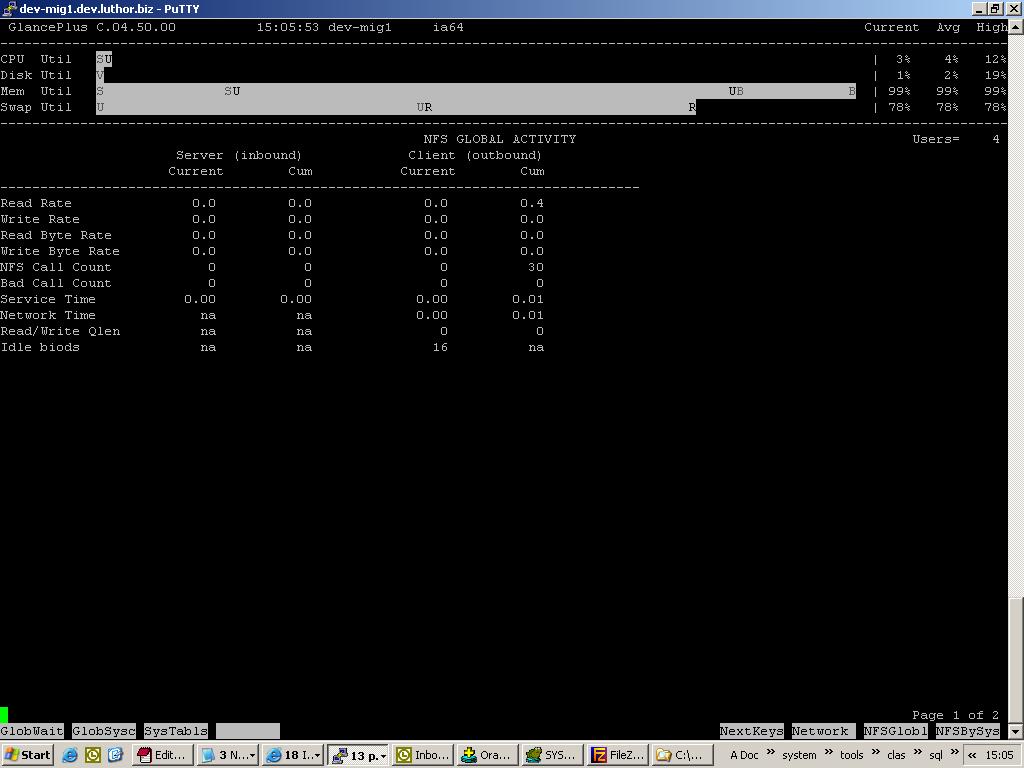This screenshot has height=768, width=1024.
Task: Click the Start button
Action: [28, 755]
